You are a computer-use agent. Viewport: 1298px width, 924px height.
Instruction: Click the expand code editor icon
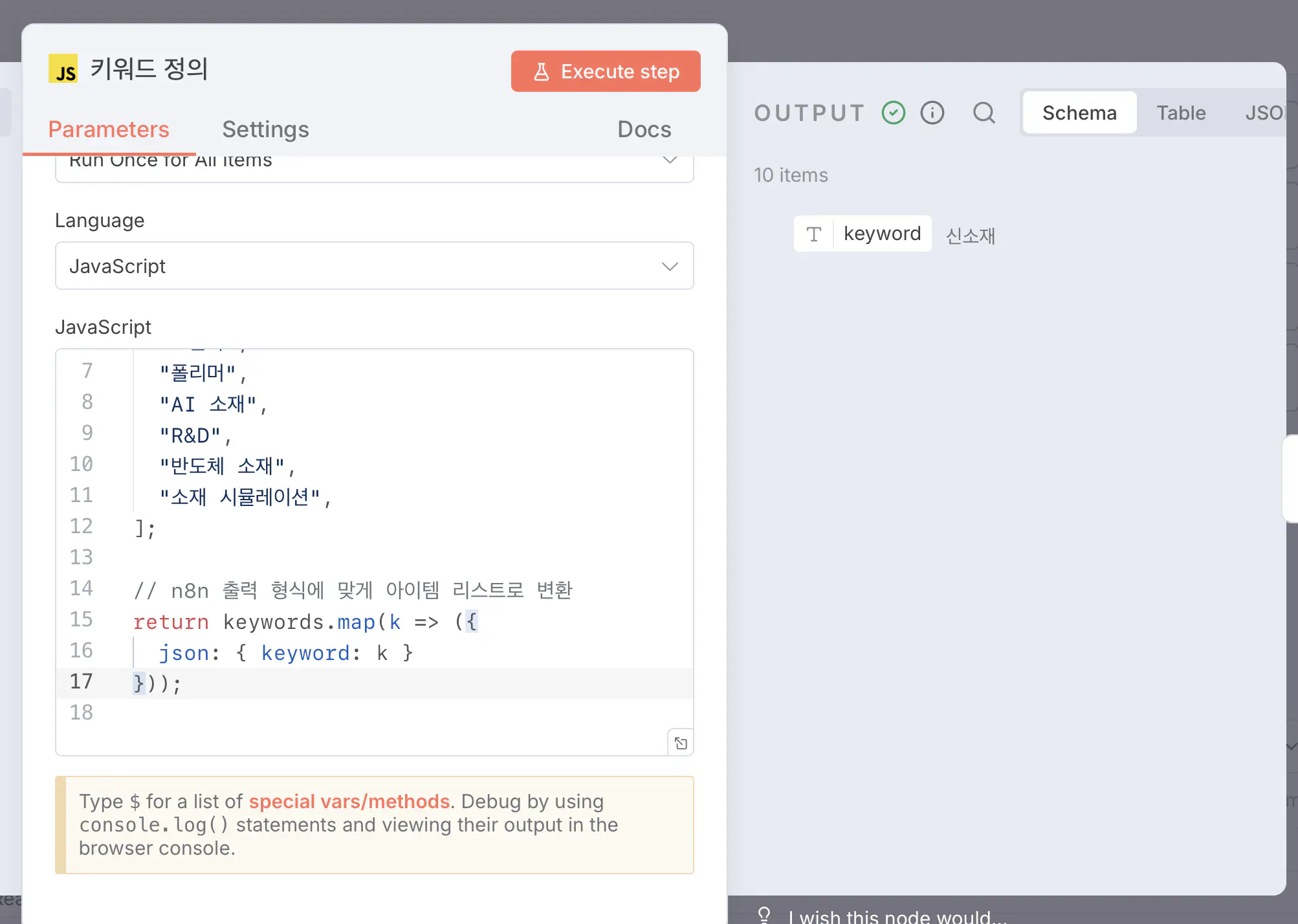680,743
